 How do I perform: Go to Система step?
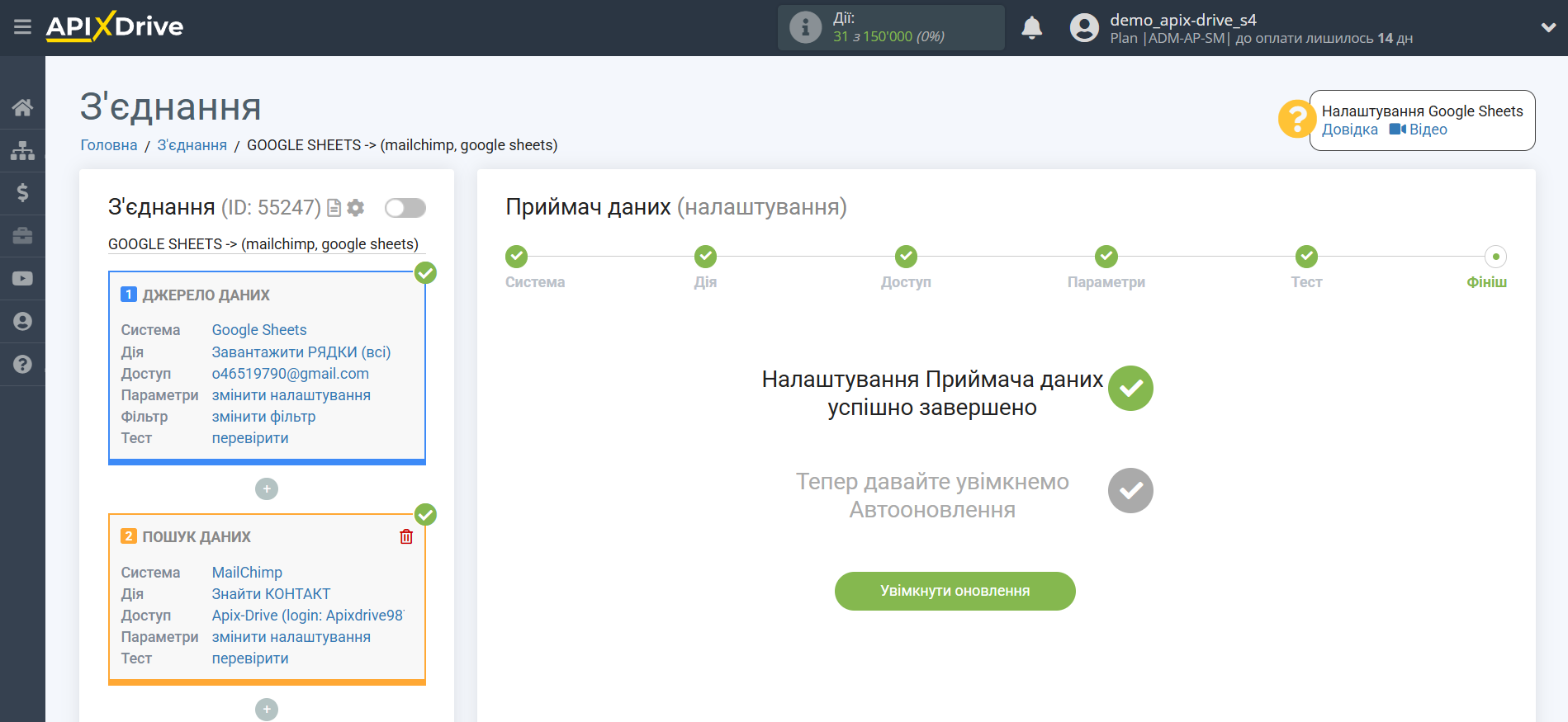(517, 257)
